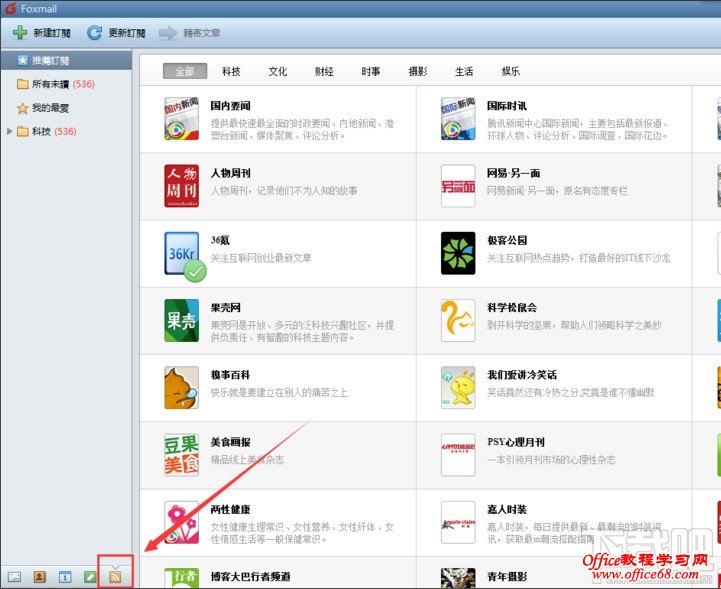The width and height of the screenshot is (721, 589).
Task: Click the 嘉人时装 marie claire icon
Action: click(x=458, y=522)
